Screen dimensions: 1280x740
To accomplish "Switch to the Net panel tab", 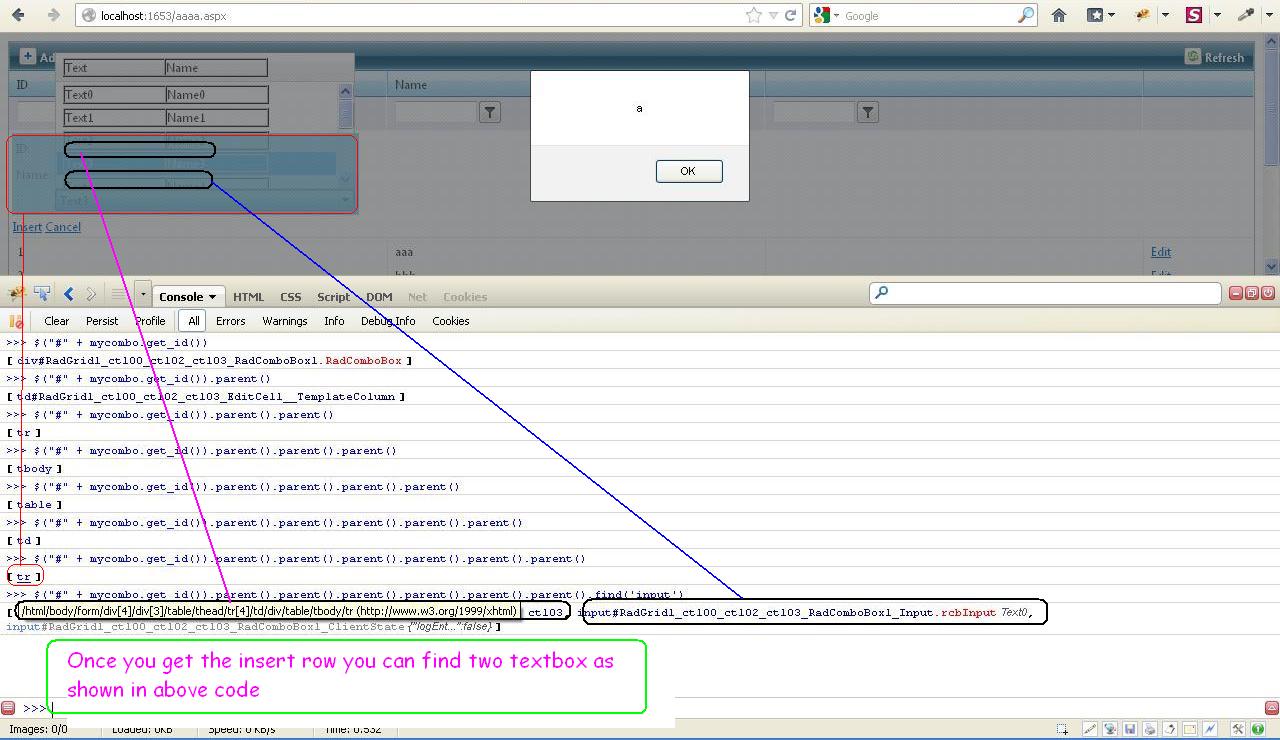I will tap(417, 297).
